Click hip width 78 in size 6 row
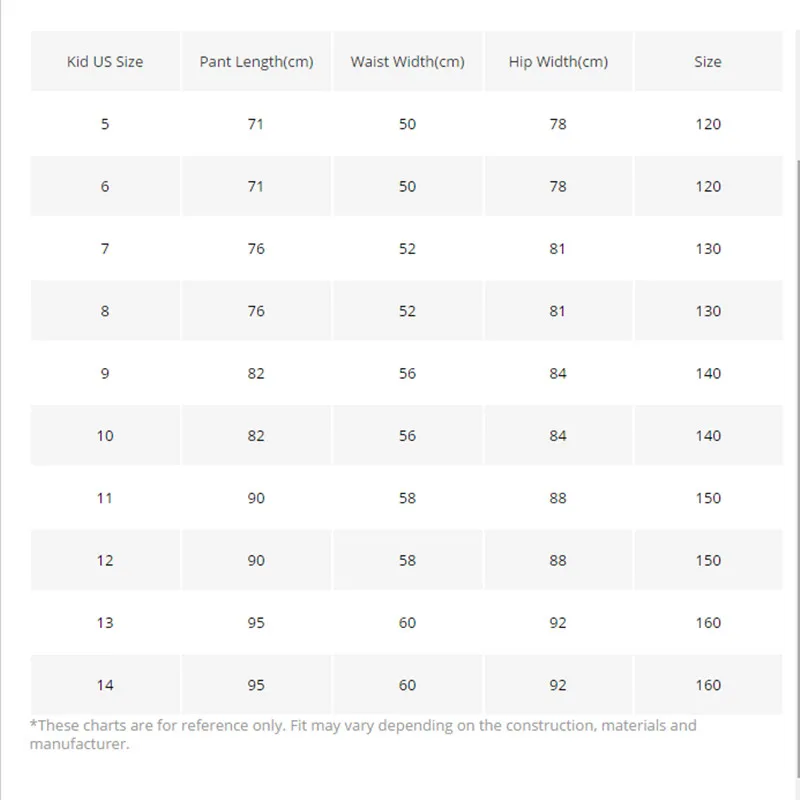Image resolution: width=800 pixels, height=800 pixels. click(558, 187)
